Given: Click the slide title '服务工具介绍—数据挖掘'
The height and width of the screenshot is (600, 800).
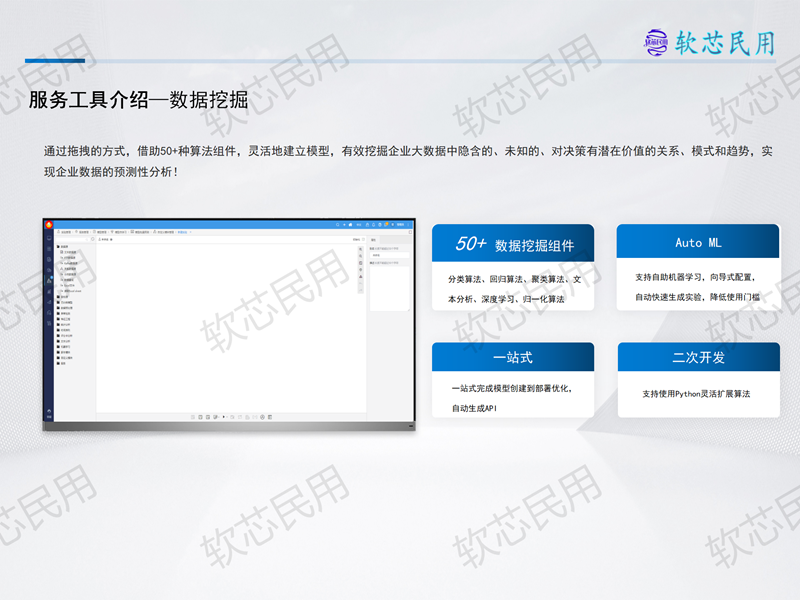Looking at the screenshot, I should (138, 99).
